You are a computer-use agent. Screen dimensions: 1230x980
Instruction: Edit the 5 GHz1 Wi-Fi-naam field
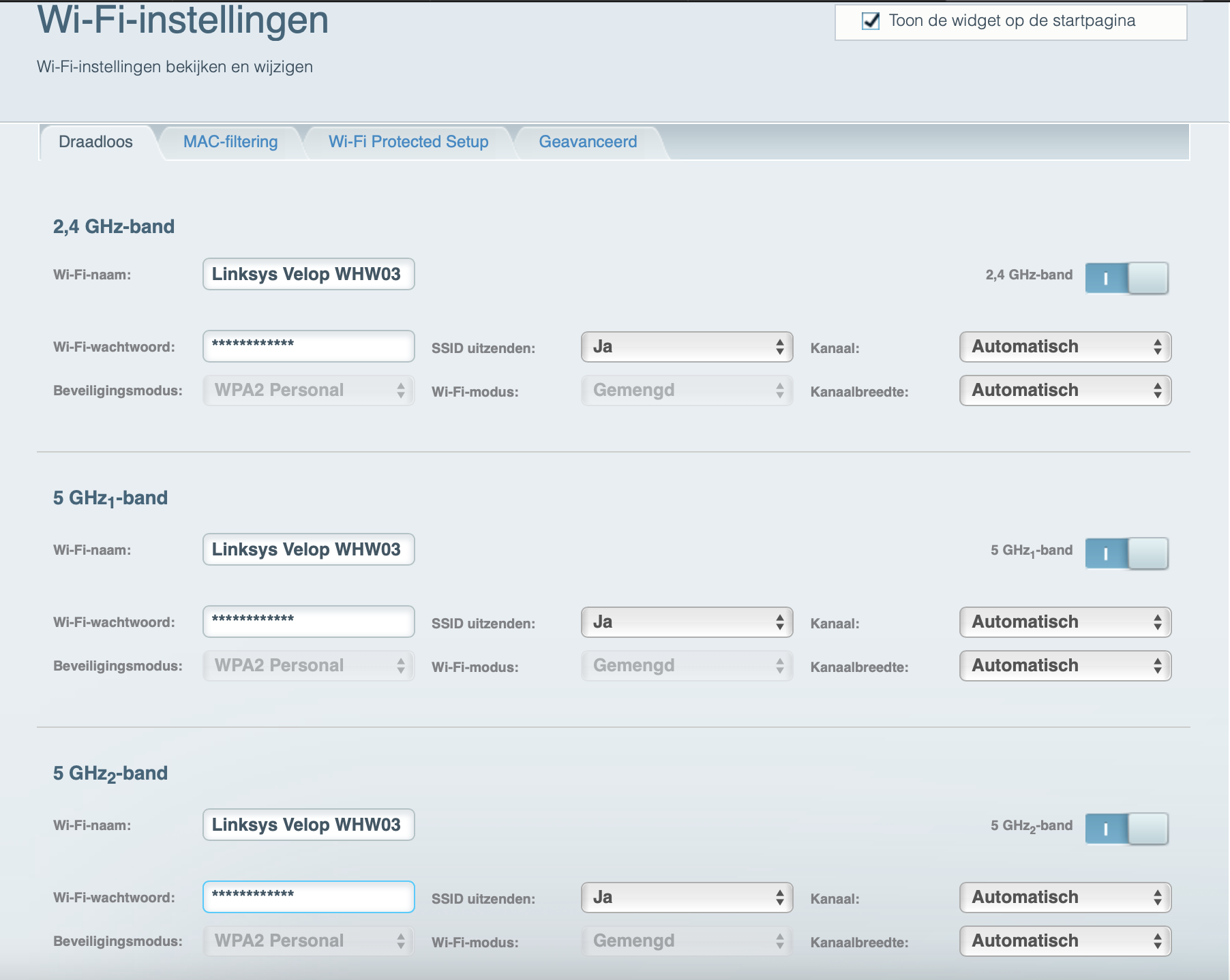click(x=309, y=549)
